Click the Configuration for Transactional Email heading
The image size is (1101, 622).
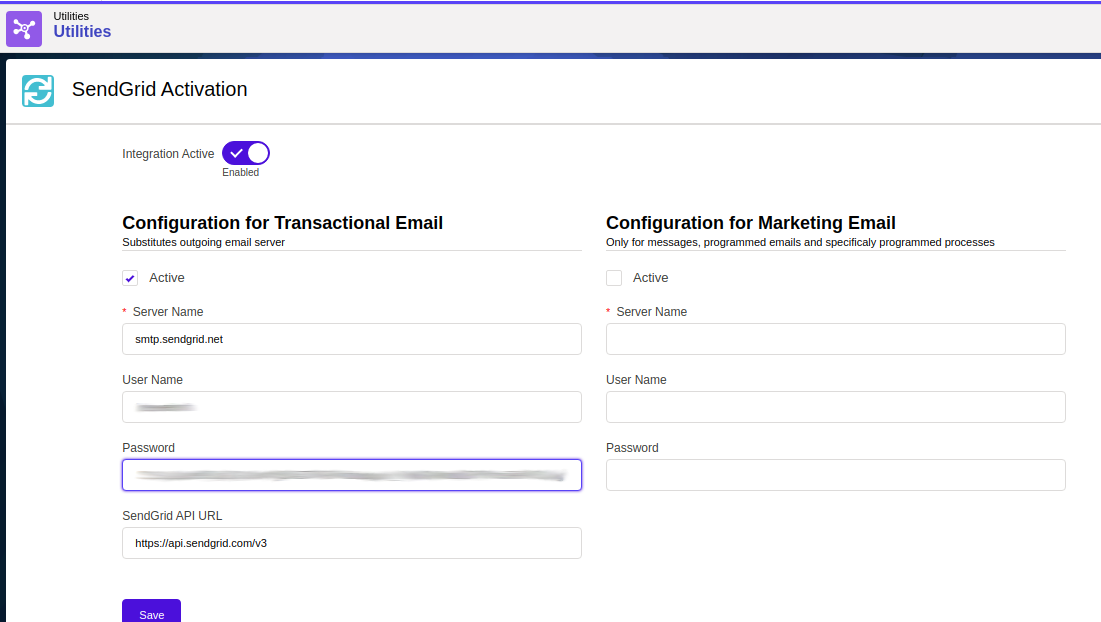click(x=282, y=223)
